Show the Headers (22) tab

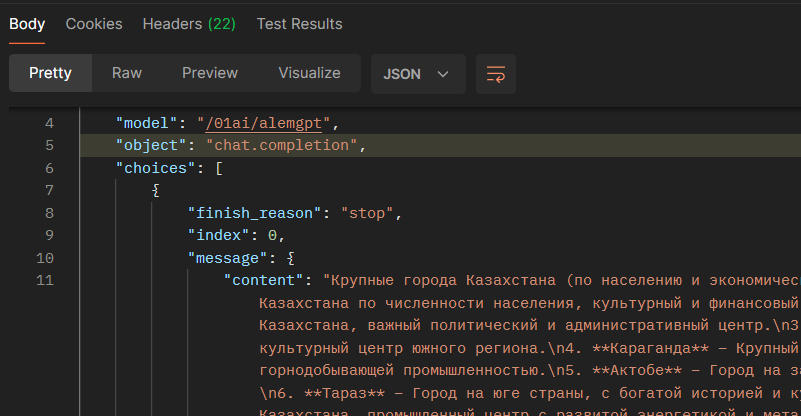(x=189, y=23)
